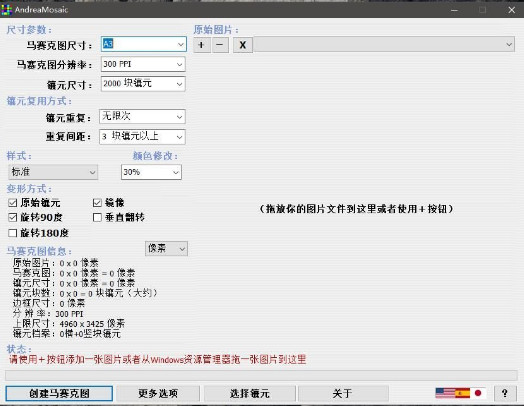
Task: Click the 镶元档案 0横+0竖块镶元 line
Action: [67, 333]
